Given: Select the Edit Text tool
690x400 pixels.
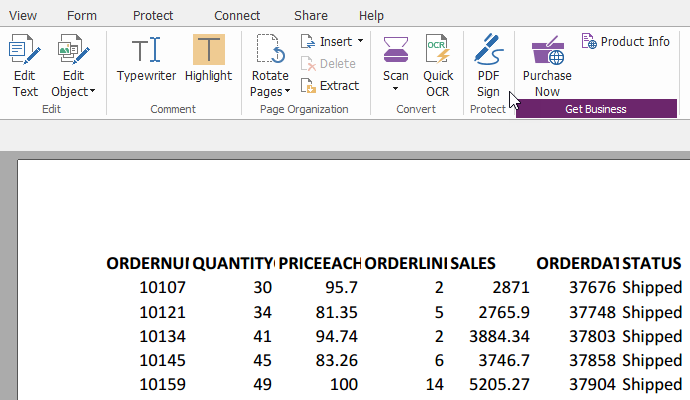Looking at the screenshot, I should 25,66.
